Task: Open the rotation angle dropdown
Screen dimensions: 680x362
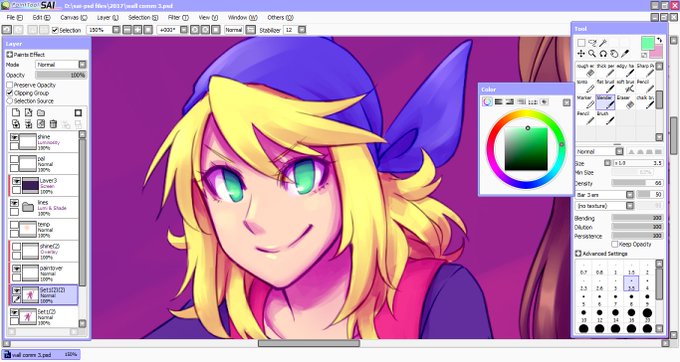Action: [184, 30]
